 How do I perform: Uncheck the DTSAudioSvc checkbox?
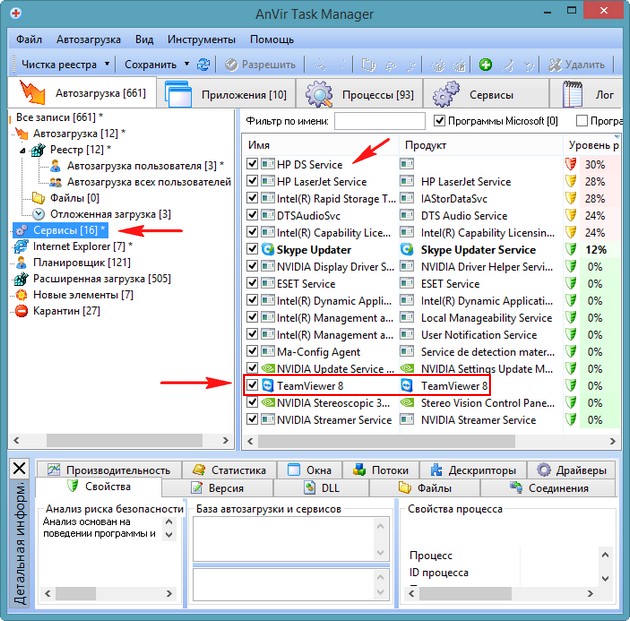click(252, 215)
